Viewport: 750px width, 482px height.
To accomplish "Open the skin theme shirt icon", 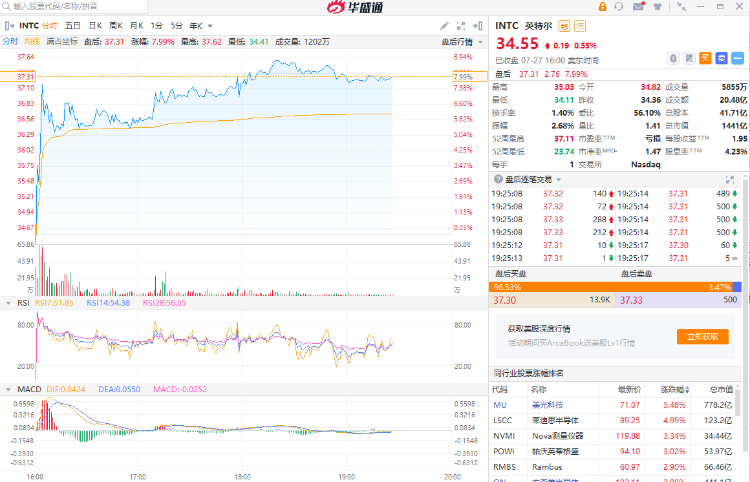I will click(658, 7).
